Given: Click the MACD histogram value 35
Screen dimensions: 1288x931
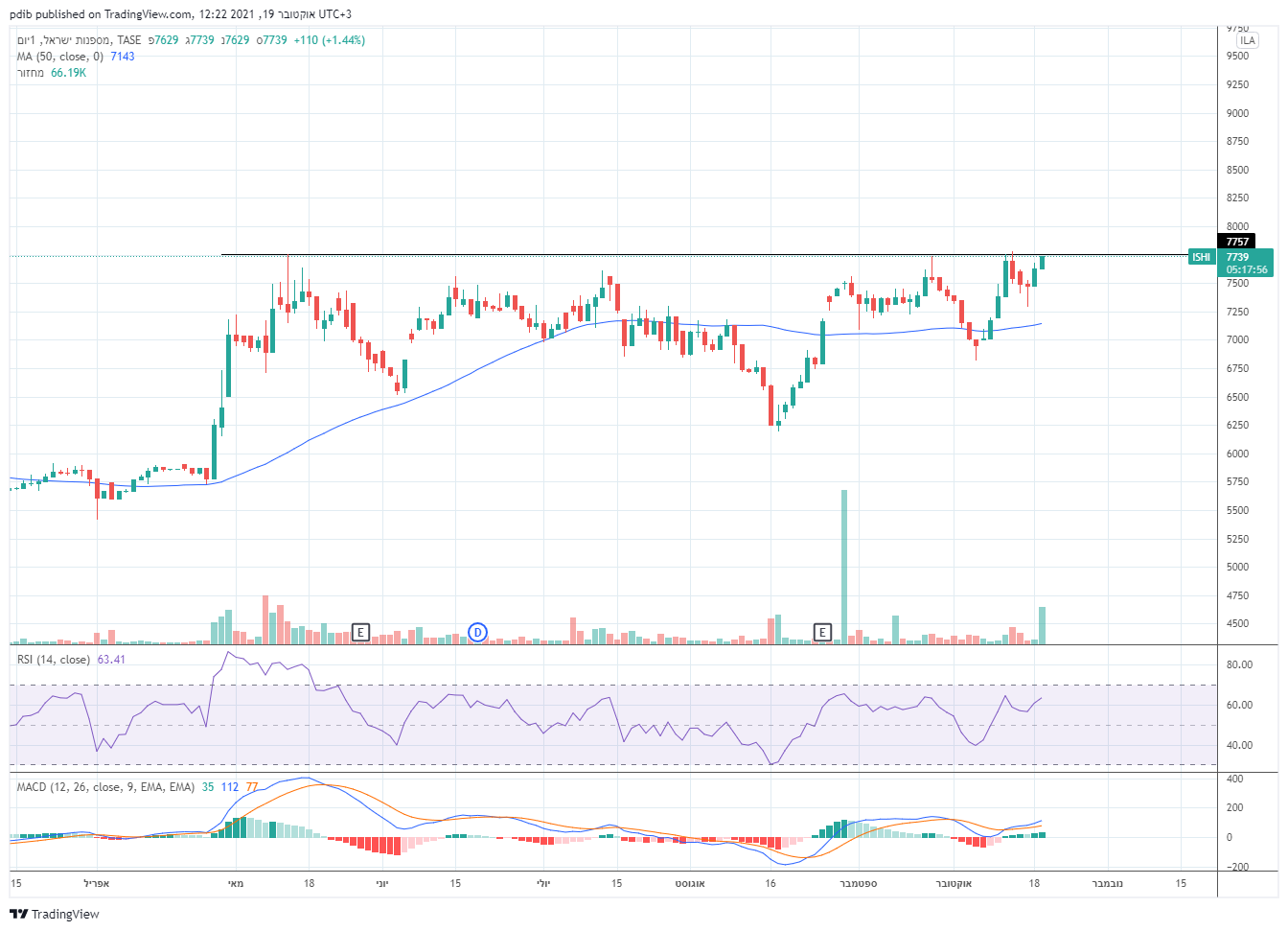Looking at the screenshot, I should click(208, 787).
